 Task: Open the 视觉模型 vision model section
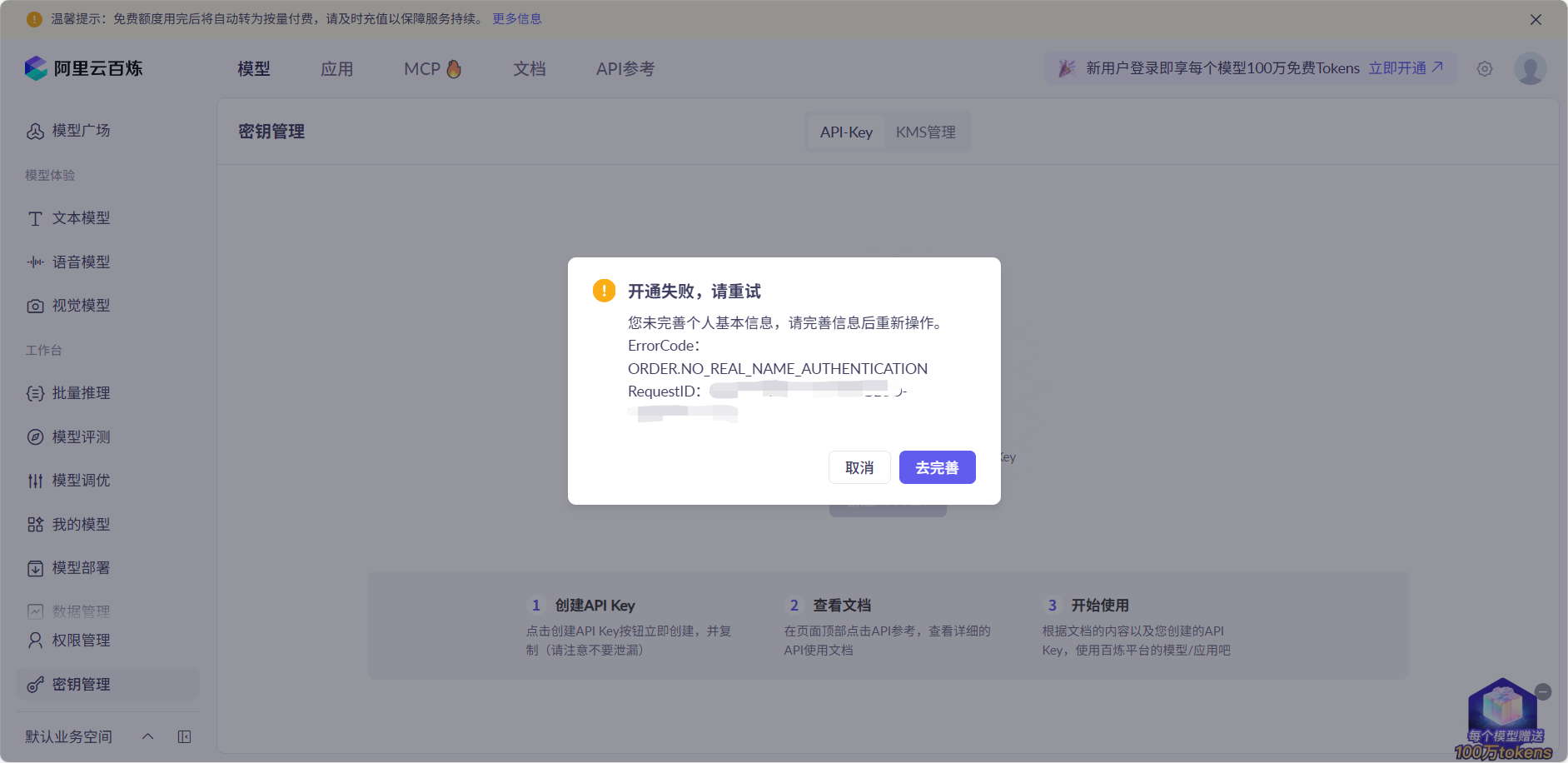(x=34, y=305)
